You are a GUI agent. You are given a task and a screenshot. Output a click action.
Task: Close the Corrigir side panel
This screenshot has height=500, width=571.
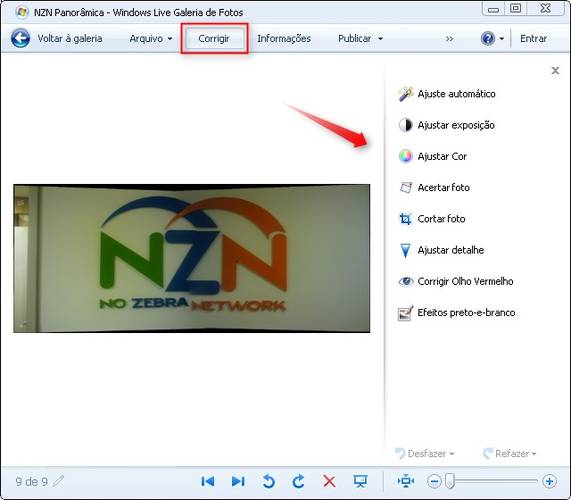[x=555, y=70]
